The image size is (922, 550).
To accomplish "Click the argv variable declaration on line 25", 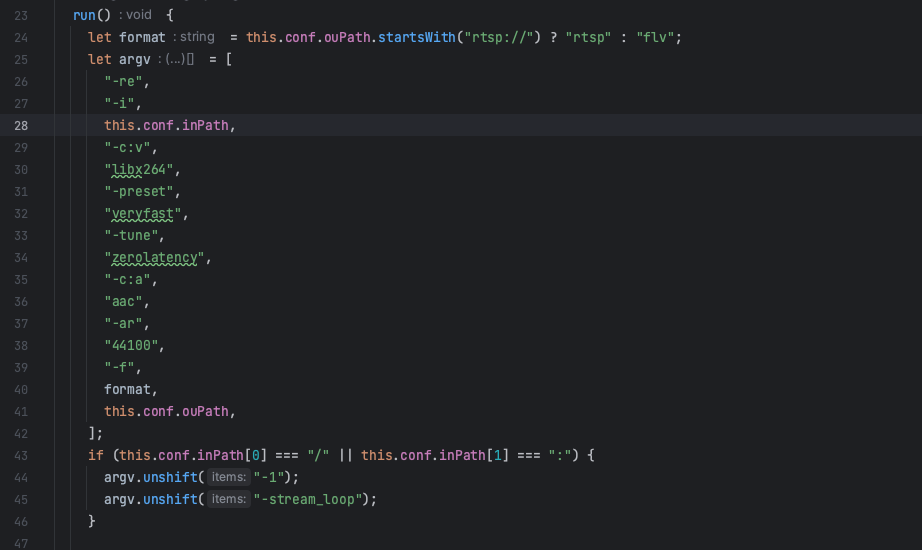I will click(135, 59).
